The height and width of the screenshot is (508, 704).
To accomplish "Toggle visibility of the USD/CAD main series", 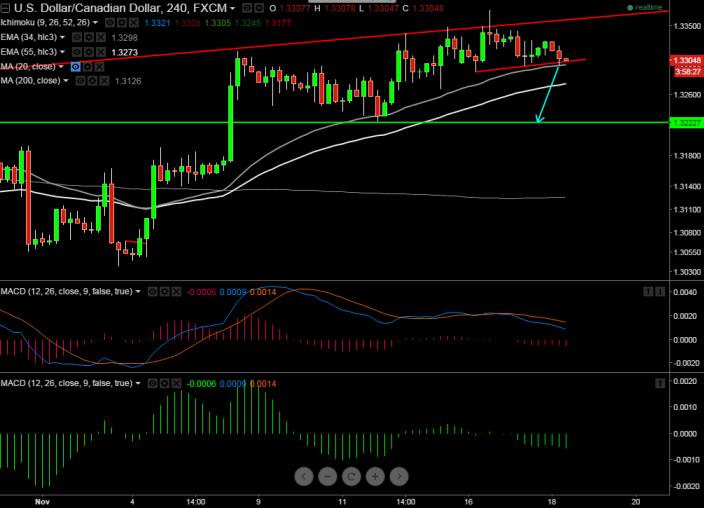I will click(x=247, y=8).
